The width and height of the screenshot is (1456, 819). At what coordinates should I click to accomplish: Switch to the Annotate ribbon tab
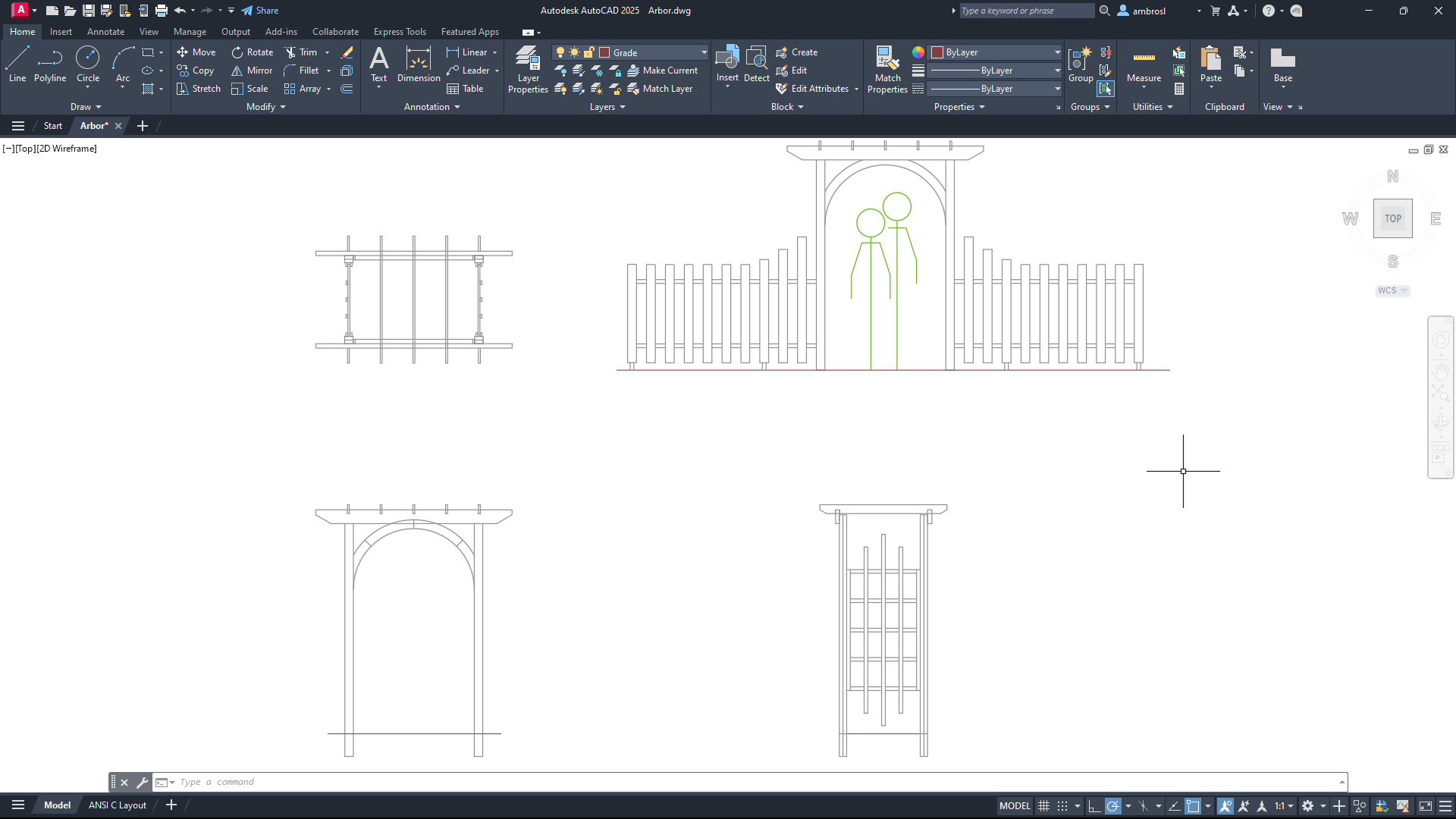coord(105,32)
